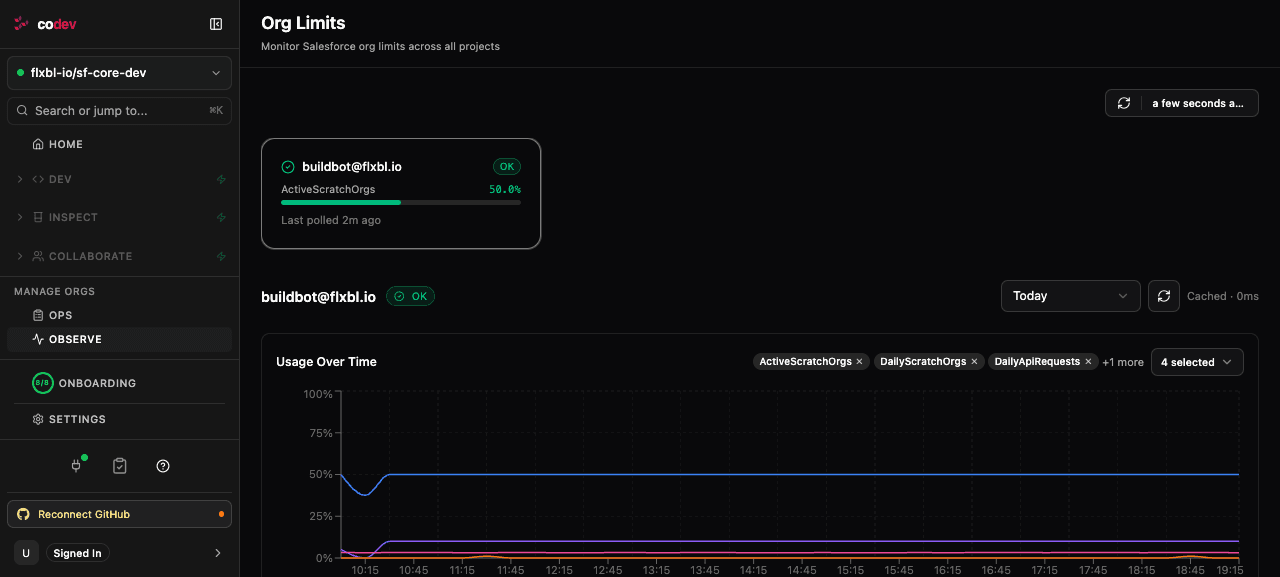The image size is (1280, 577).
Task: Click the OK badge on org card
Action: point(507,167)
